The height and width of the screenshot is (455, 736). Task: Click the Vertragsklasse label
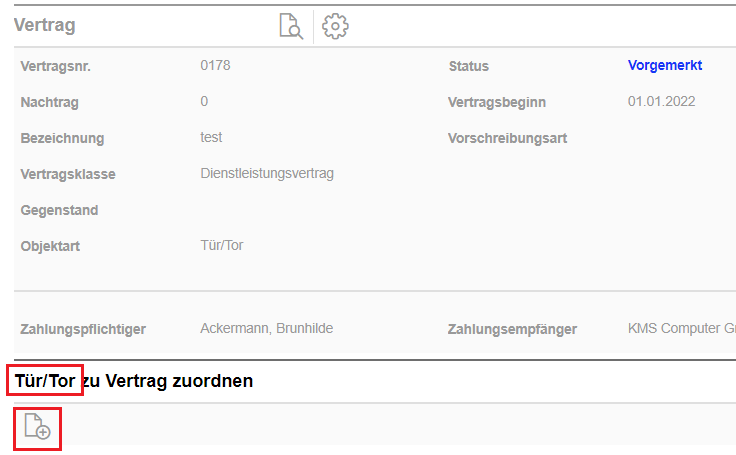68,174
